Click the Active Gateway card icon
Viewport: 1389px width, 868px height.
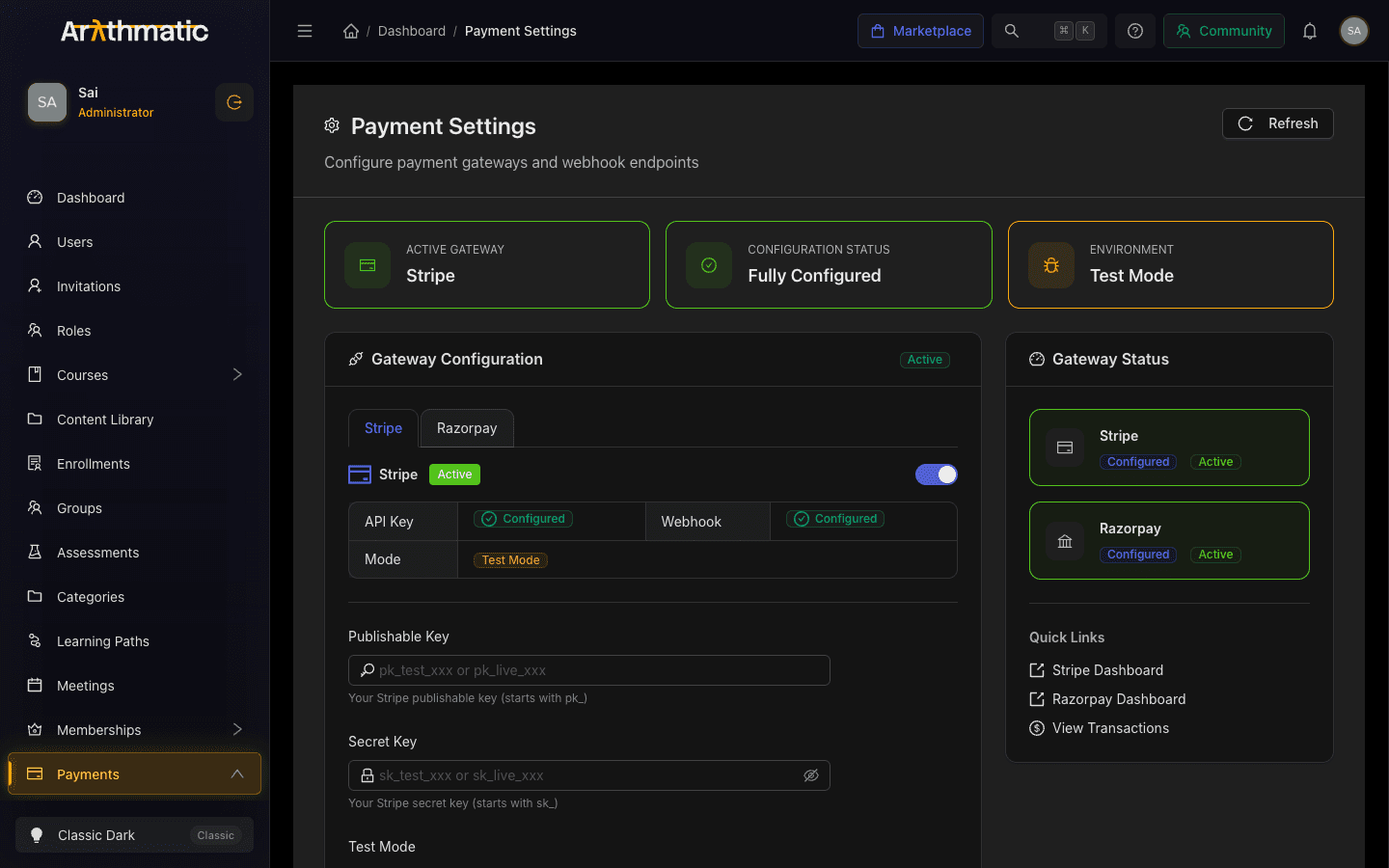pyautogui.click(x=368, y=265)
